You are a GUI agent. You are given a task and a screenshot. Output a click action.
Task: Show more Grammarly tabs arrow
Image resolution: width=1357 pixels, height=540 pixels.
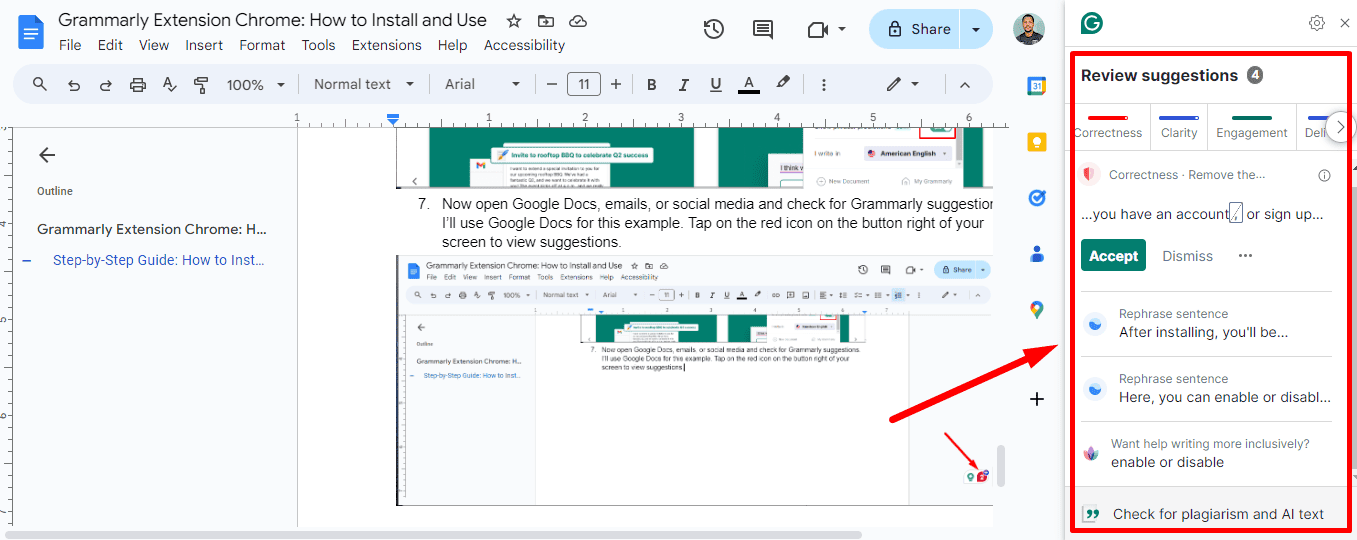(x=1341, y=127)
